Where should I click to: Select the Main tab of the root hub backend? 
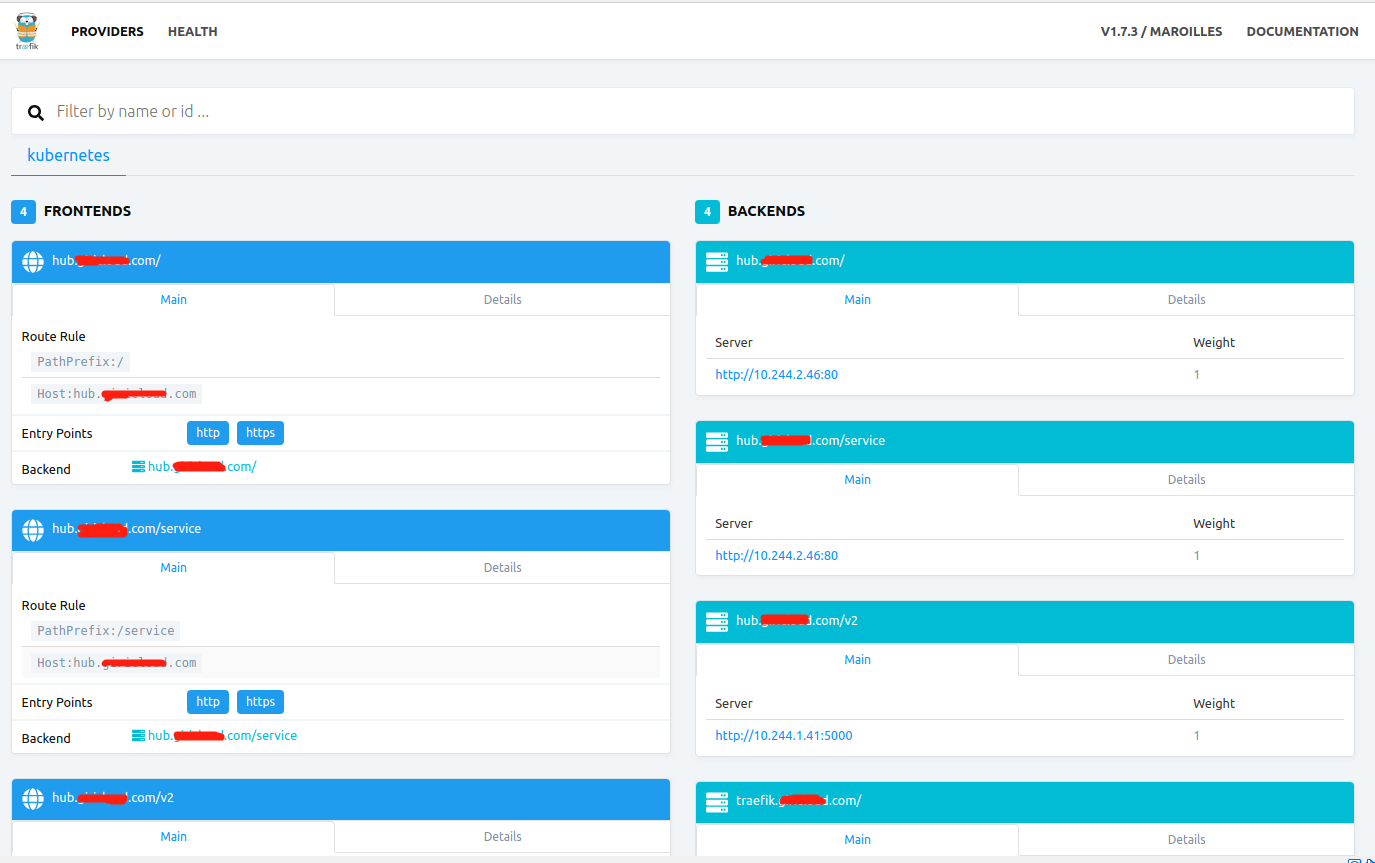(x=857, y=300)
